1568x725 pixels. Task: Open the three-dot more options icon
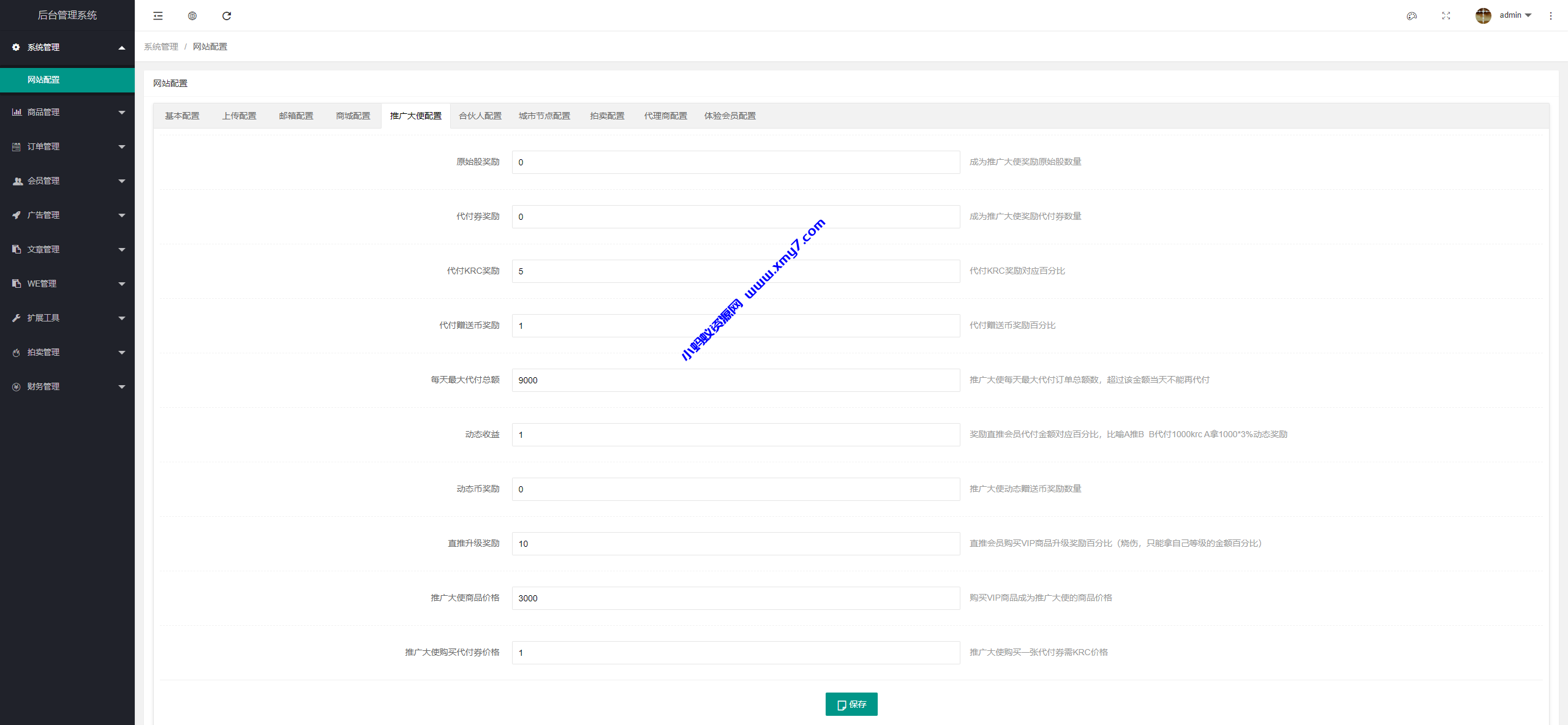click(1551, 16)
